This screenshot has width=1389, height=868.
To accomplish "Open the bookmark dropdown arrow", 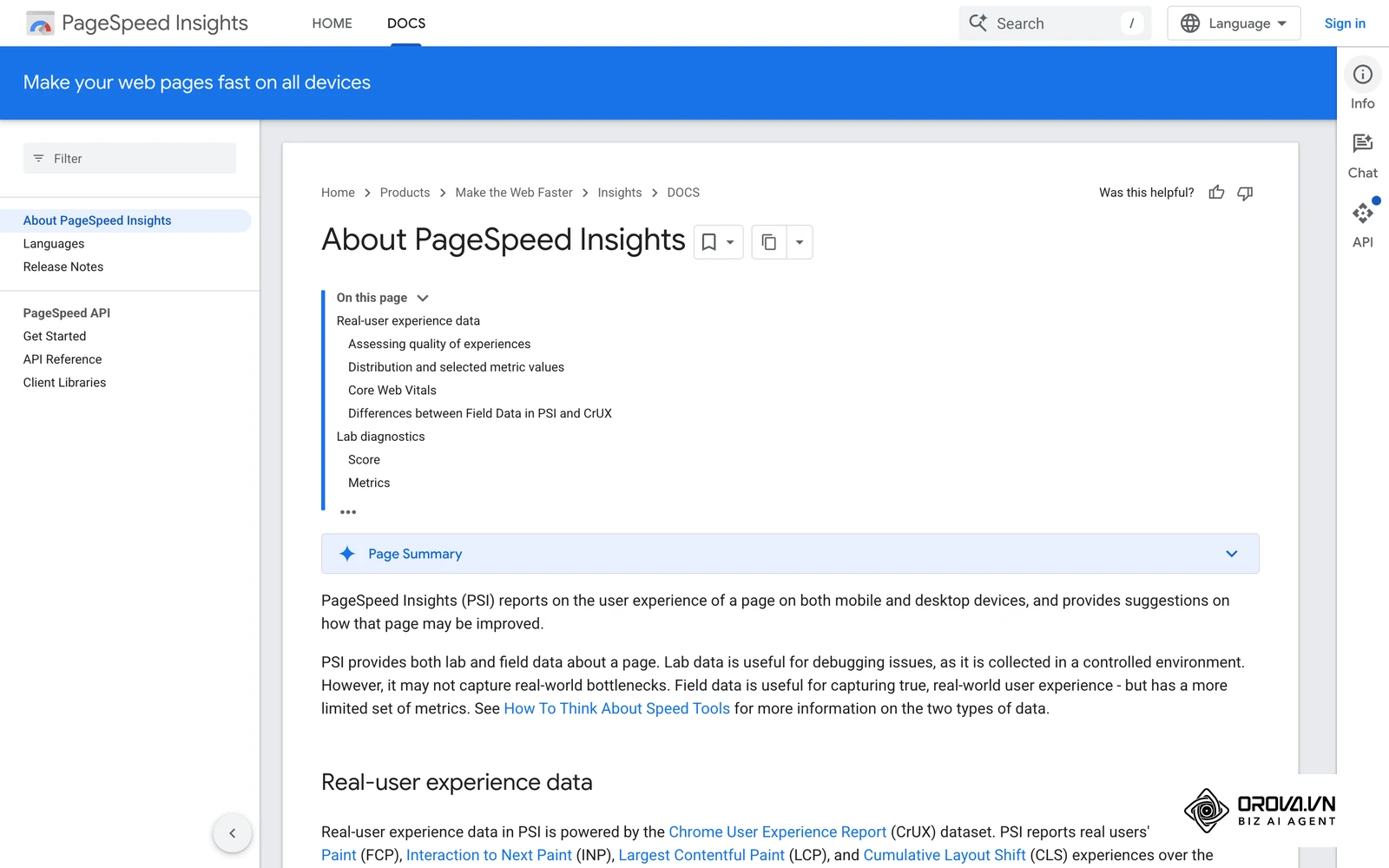I will tap(730, 242).
